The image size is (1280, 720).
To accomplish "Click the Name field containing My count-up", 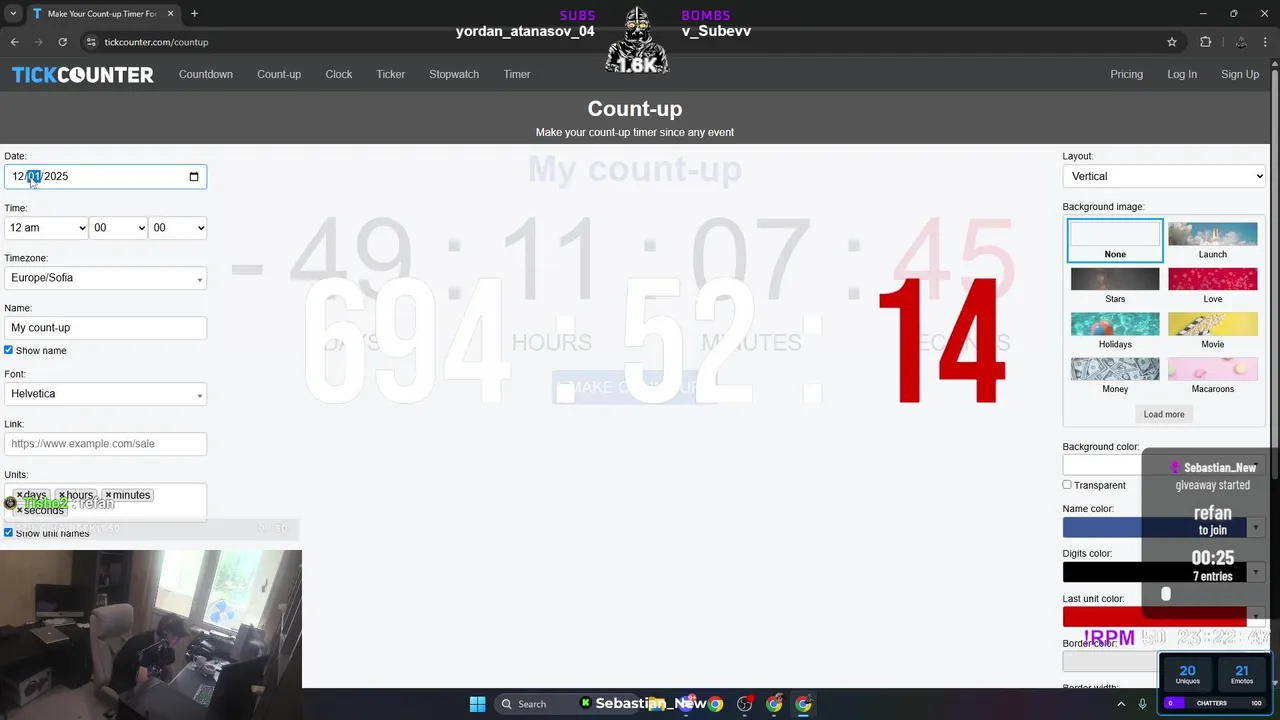I will tap(105, 328).
